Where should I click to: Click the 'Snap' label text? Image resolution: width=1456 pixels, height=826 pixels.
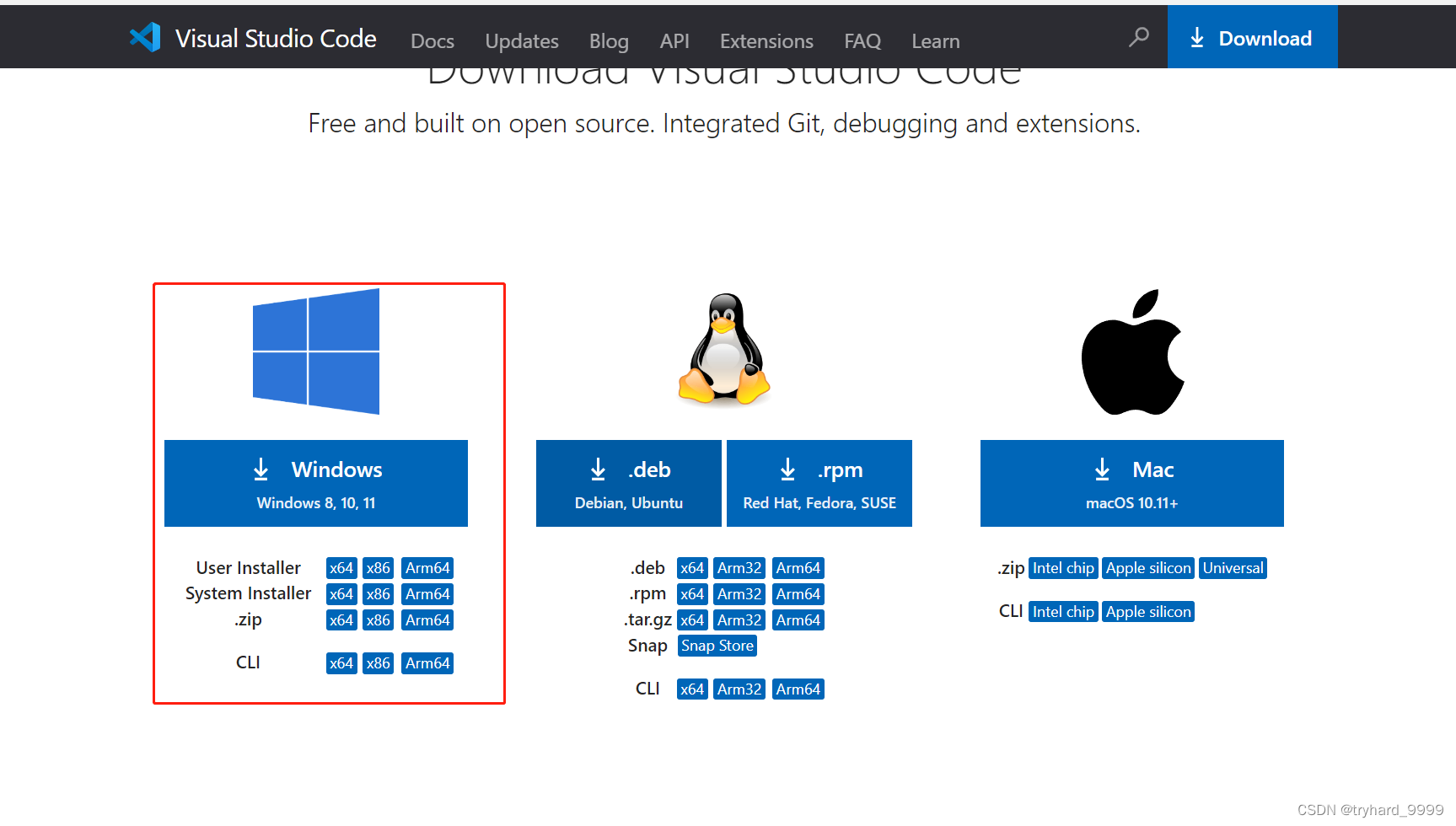[647, 646]
